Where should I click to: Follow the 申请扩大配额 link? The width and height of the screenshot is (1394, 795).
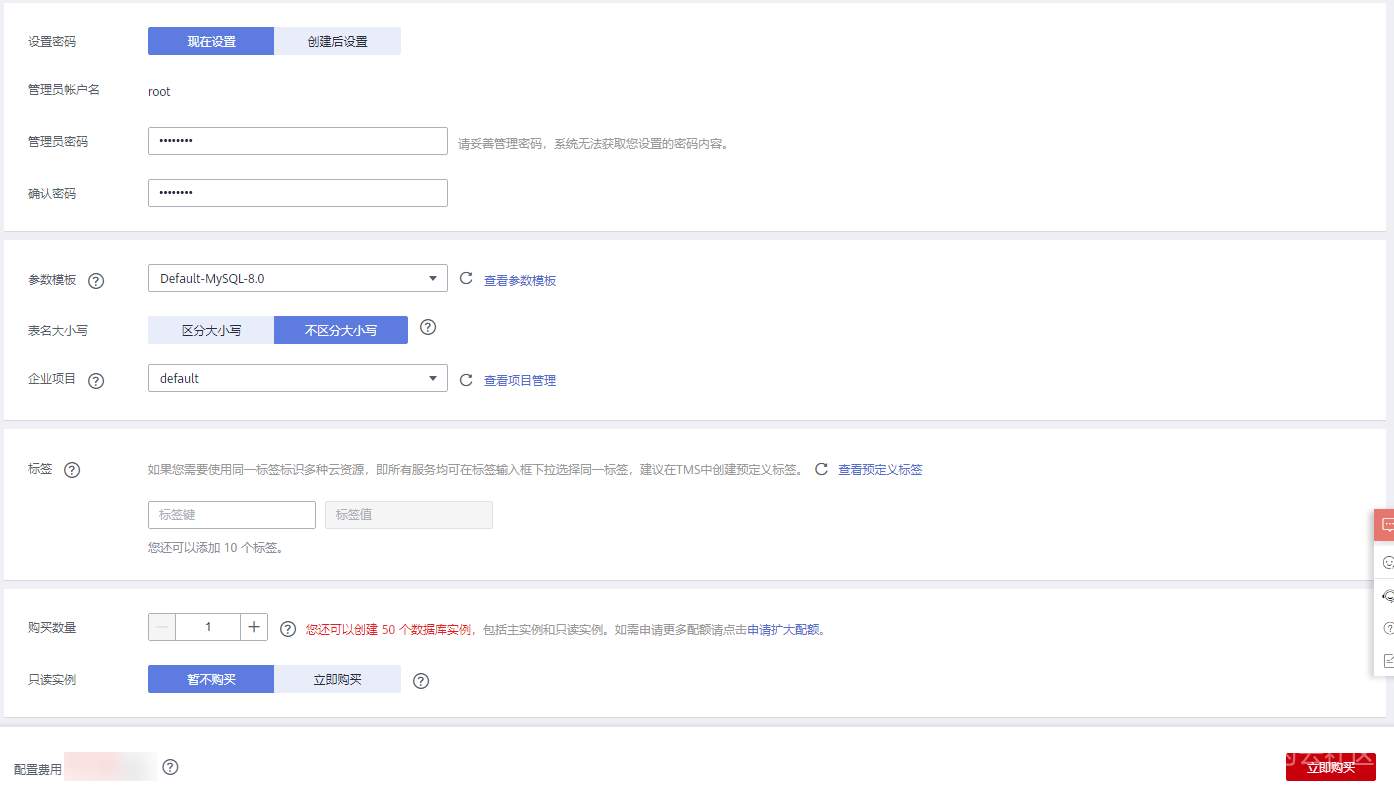[784, 630]
